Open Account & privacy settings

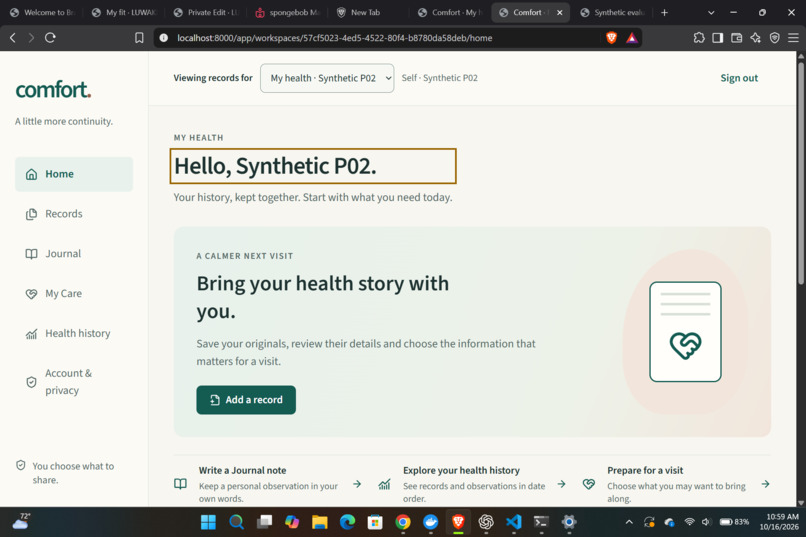[74, 382]
